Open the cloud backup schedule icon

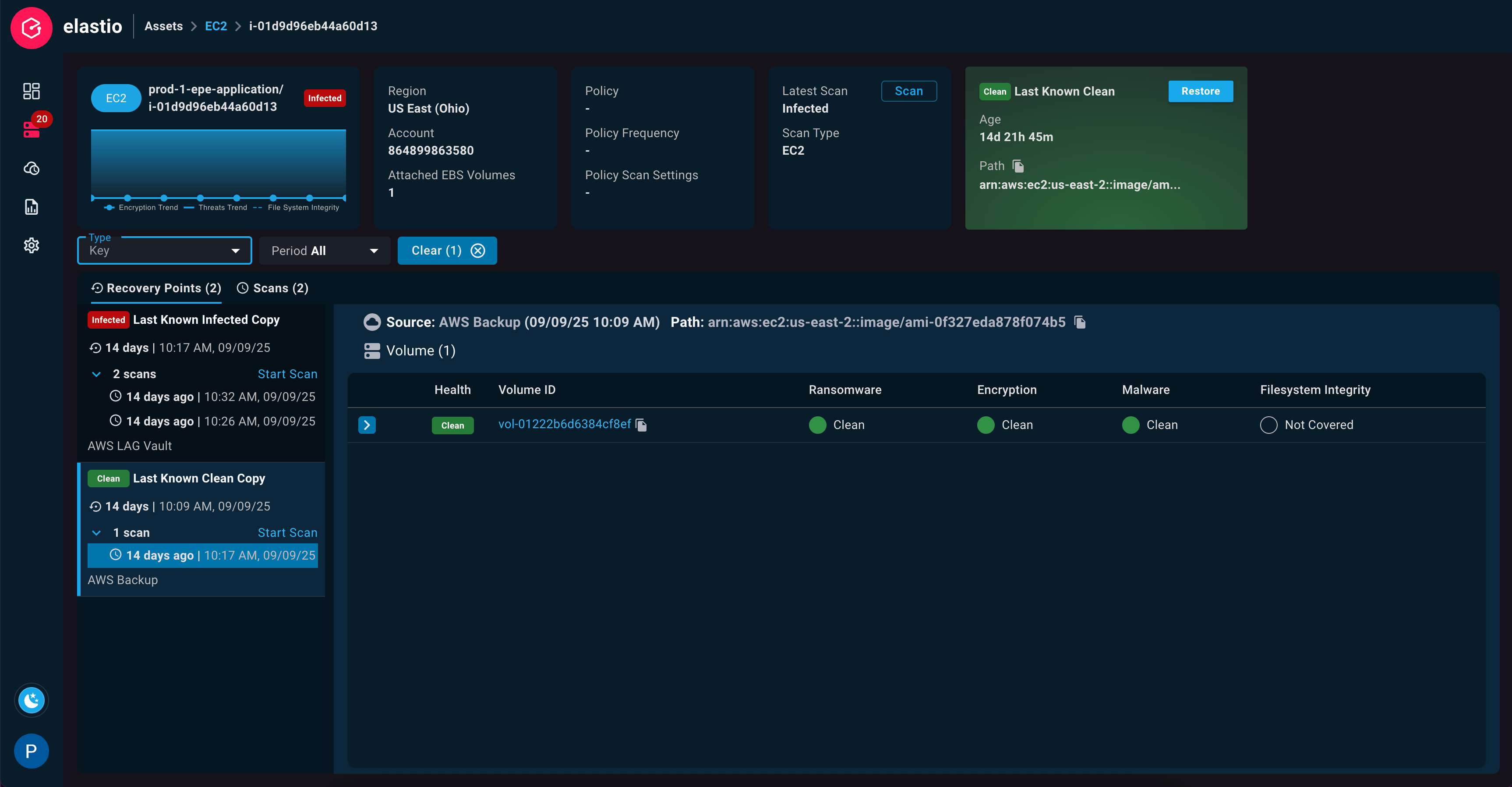pyautogui.click(x=31, y=169)
